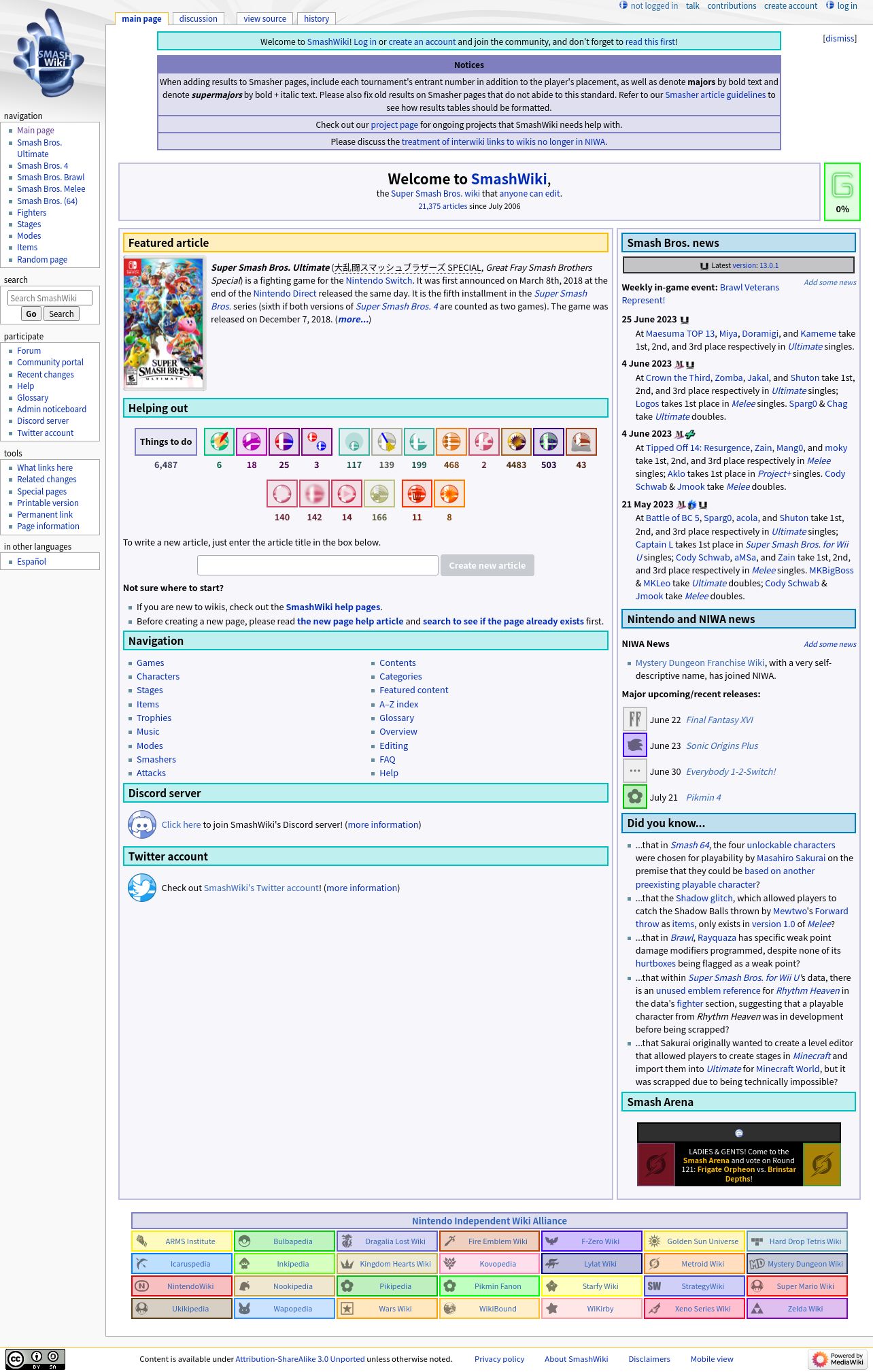Open the orange burst icon above count 8

coord(449,494)
